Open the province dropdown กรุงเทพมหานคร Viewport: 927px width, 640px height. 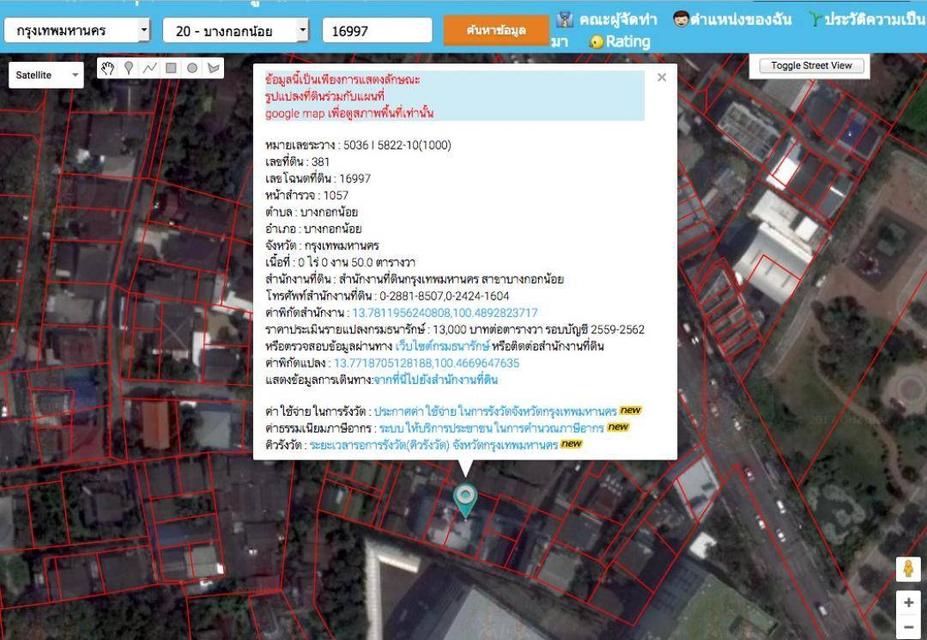(77, 30)
